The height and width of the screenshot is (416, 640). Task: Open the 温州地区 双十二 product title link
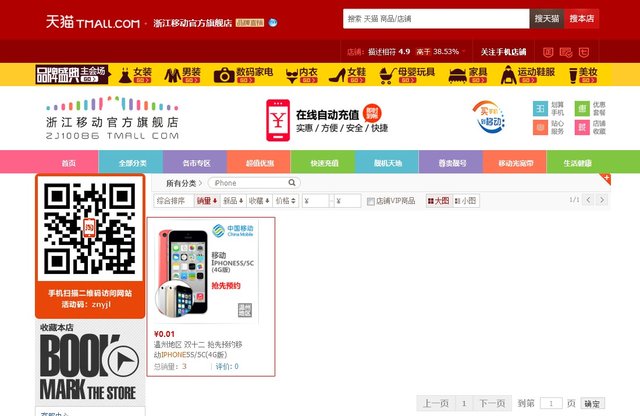pyautogui.click(x=198, y=349)
